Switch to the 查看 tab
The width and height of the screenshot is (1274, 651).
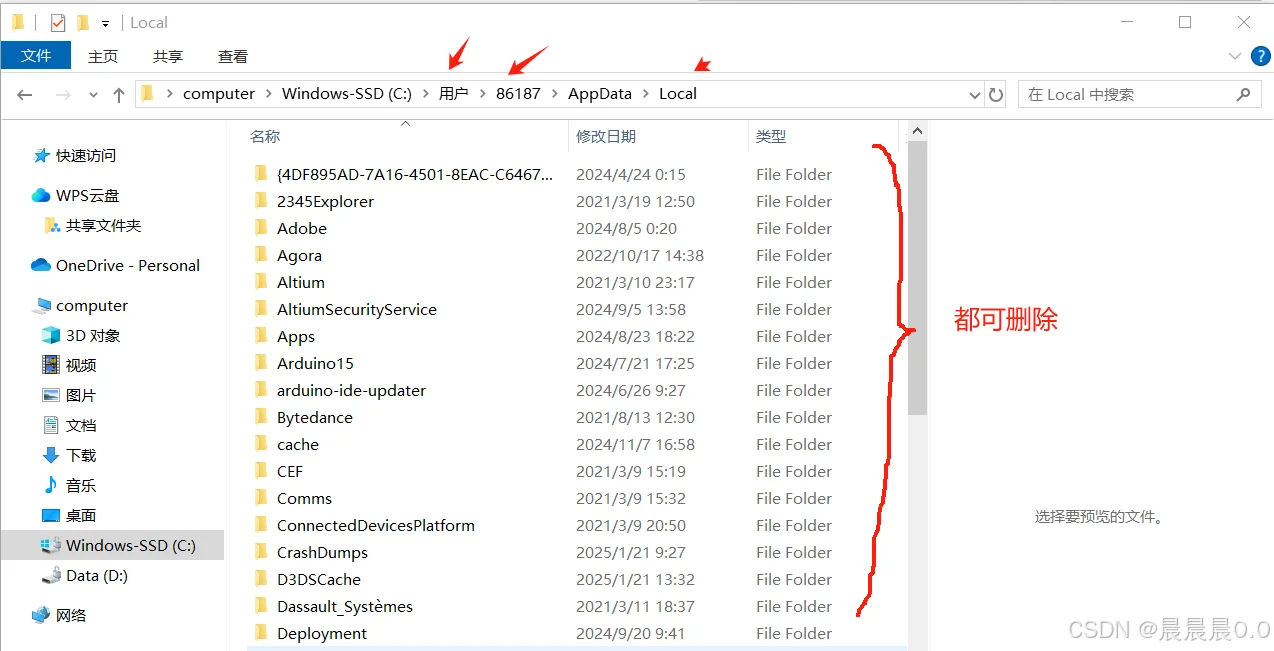[233, 56]
